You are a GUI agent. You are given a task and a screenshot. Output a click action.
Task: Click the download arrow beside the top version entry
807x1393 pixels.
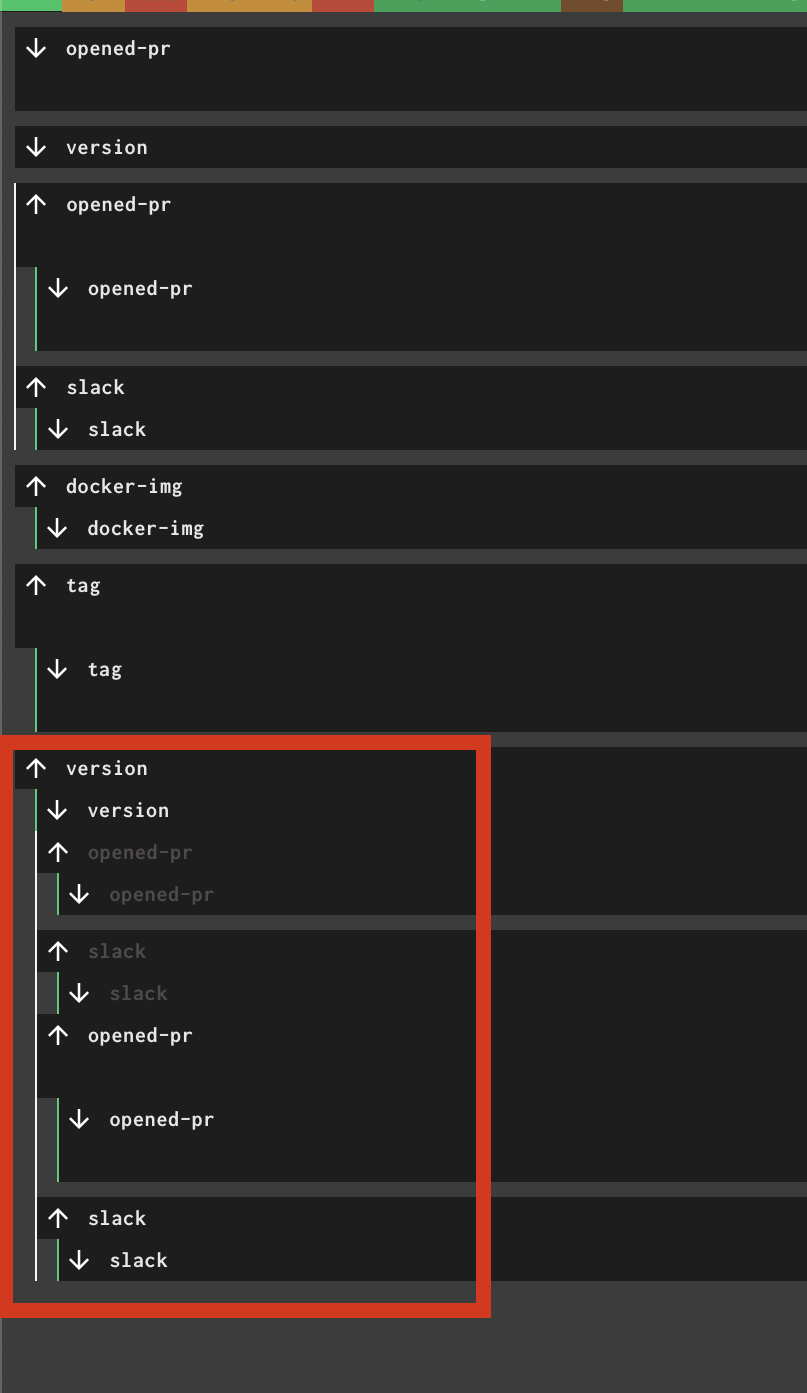coord(36,146)
